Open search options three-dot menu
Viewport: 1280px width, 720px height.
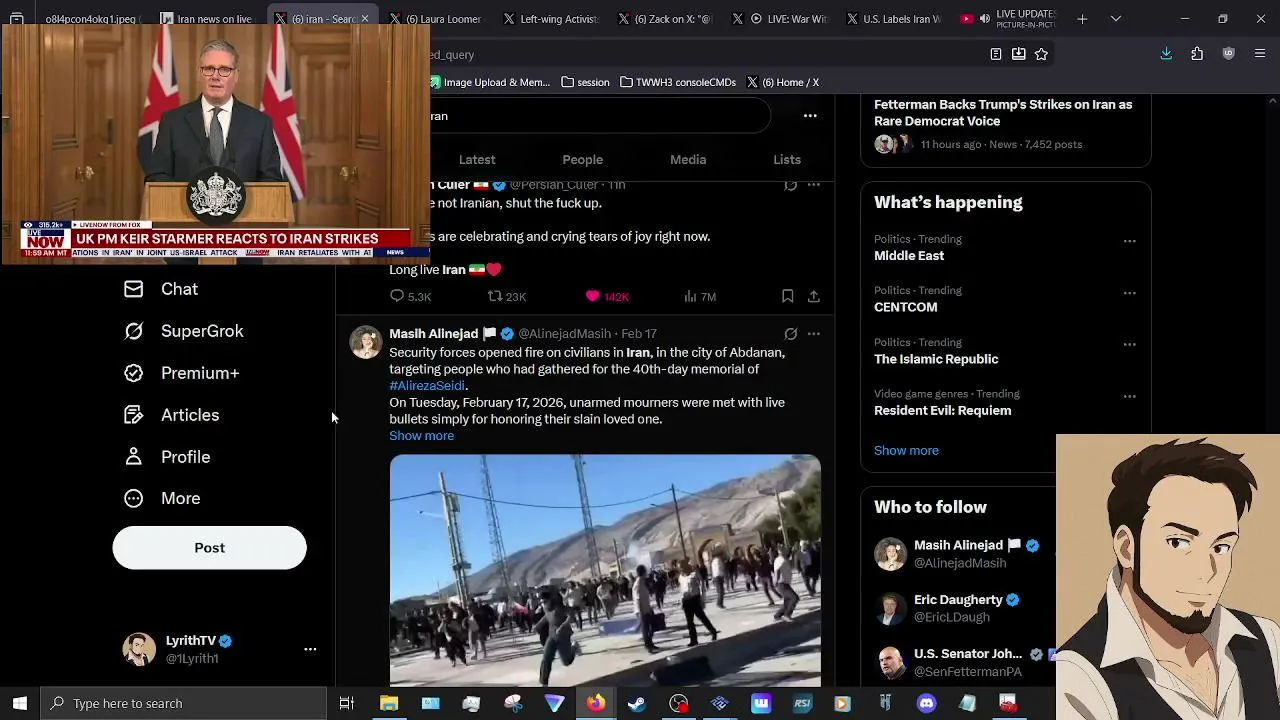tap(810, 116)
